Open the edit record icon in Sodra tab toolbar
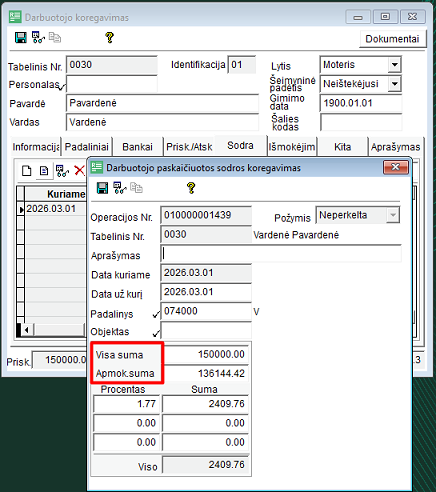This screenshot has width=436, height=492. pos(44,171)
